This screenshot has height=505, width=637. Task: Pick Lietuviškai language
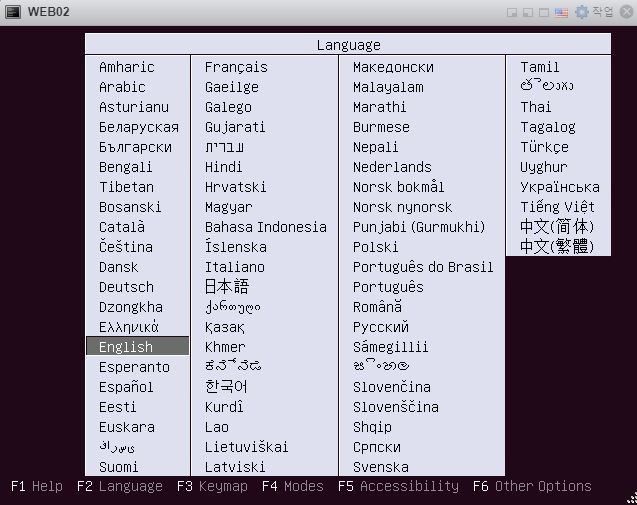point(247,447)
